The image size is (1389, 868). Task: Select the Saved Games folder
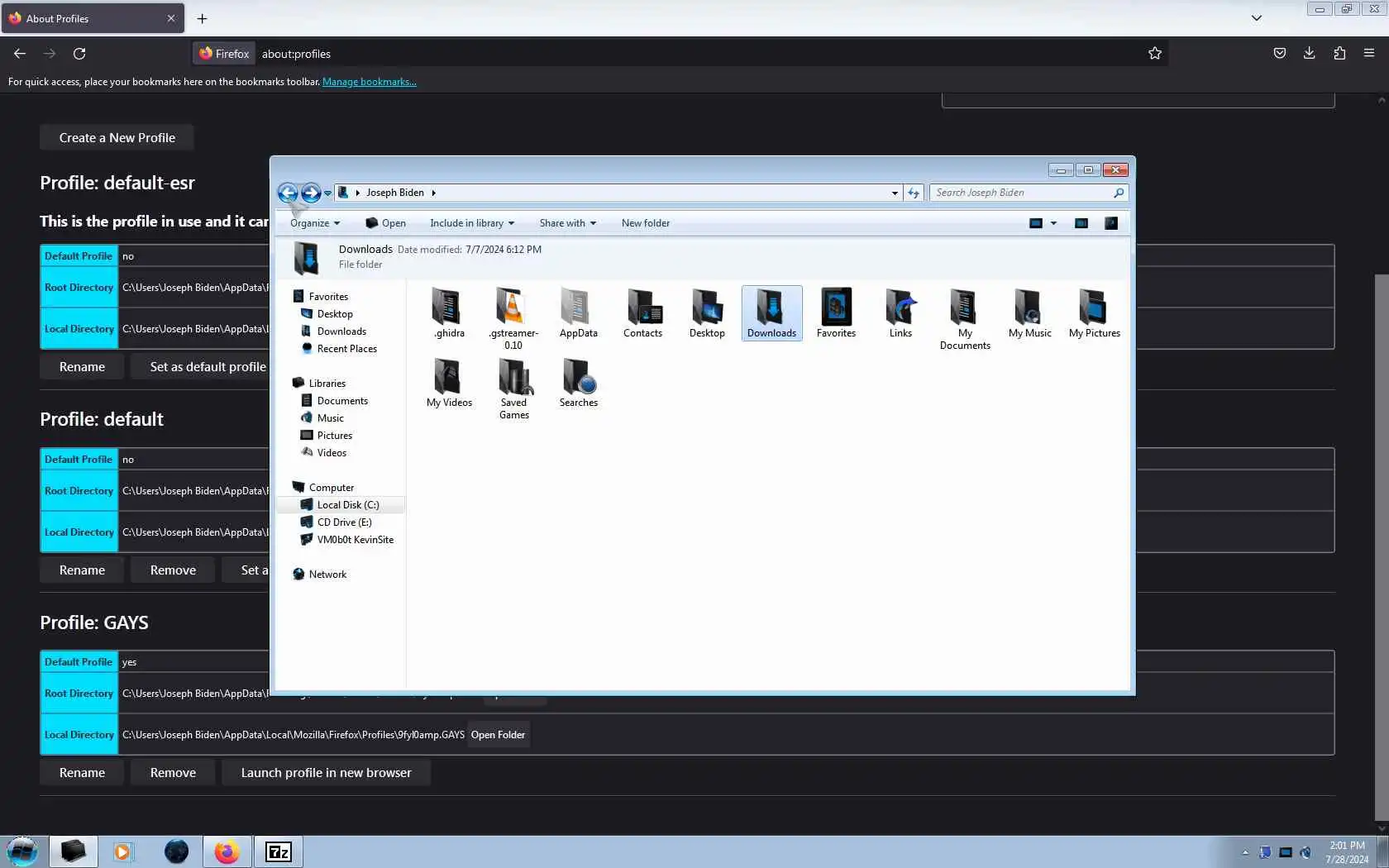[513, 389]
